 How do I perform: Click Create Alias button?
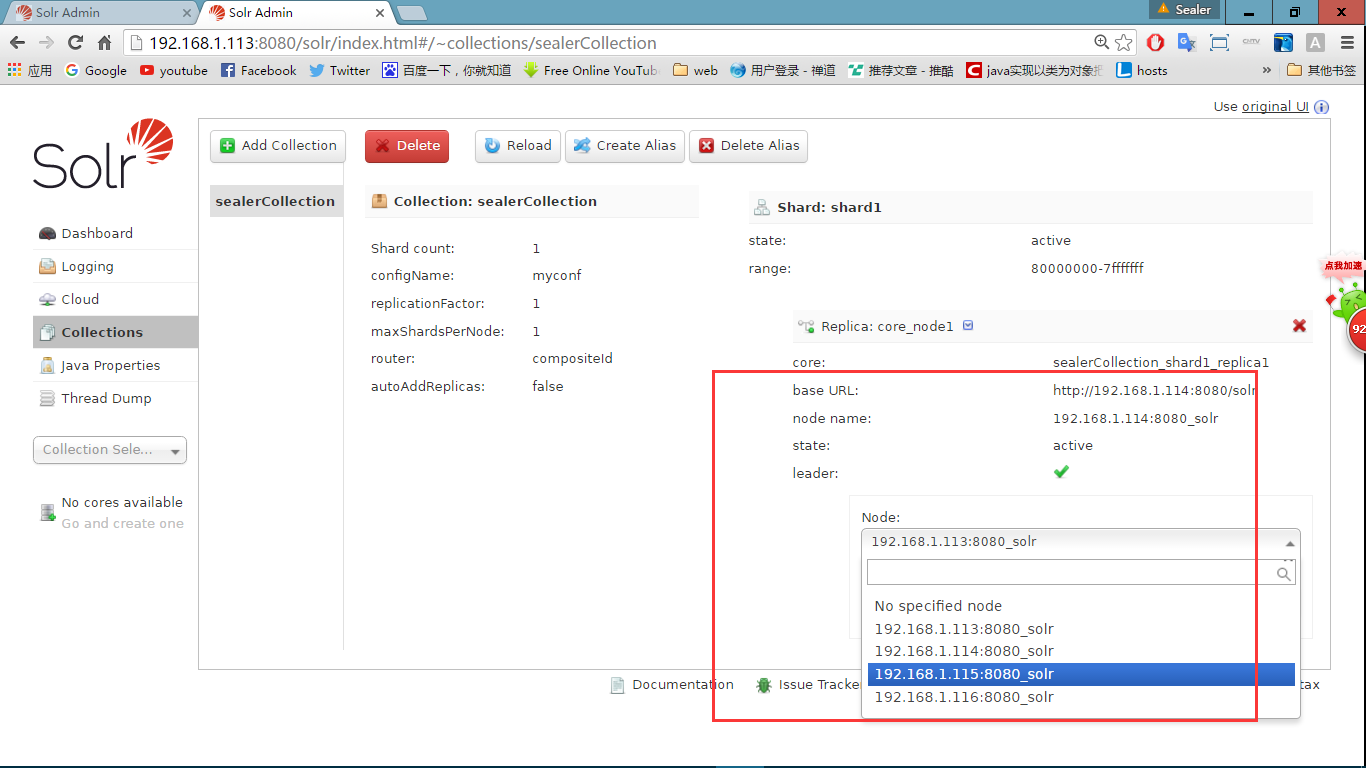click(625, 146)
